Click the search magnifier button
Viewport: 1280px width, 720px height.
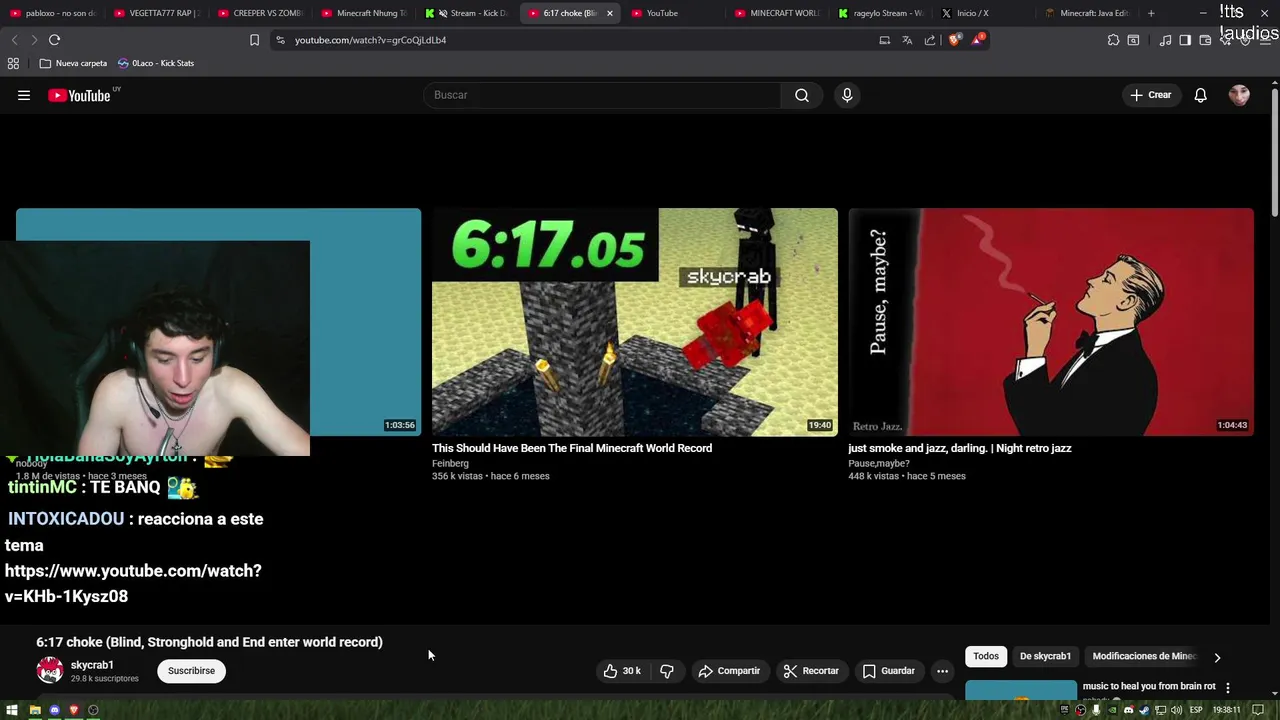tap(802, 95)
